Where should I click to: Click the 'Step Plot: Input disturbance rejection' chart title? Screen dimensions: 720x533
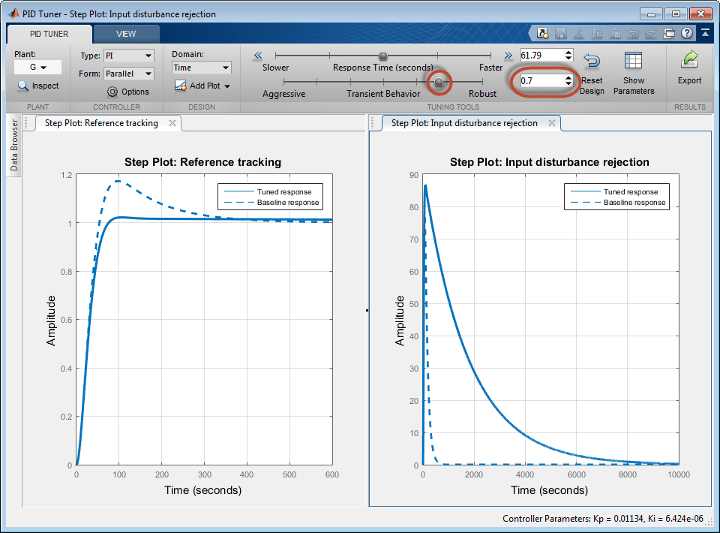(x=550, y=162)
